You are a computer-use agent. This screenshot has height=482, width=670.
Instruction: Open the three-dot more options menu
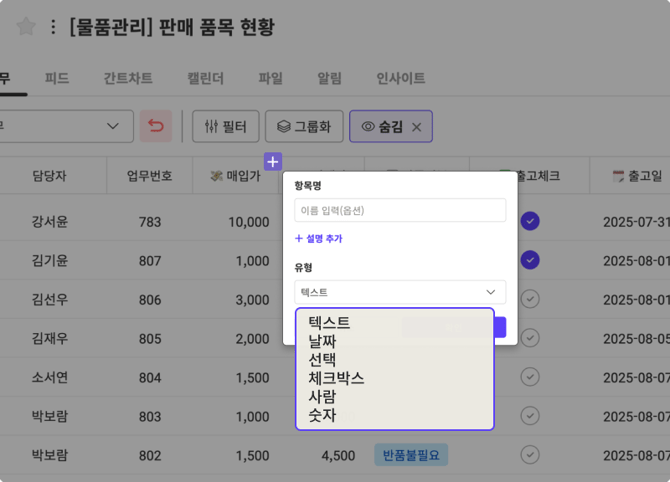click(x=53, y=27)
